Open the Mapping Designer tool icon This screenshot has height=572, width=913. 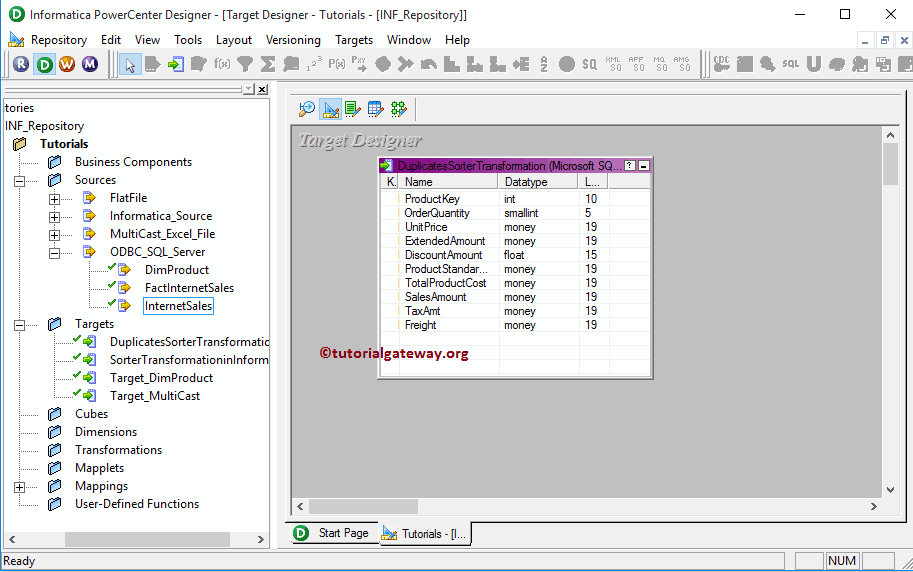[x=399, y=109]
